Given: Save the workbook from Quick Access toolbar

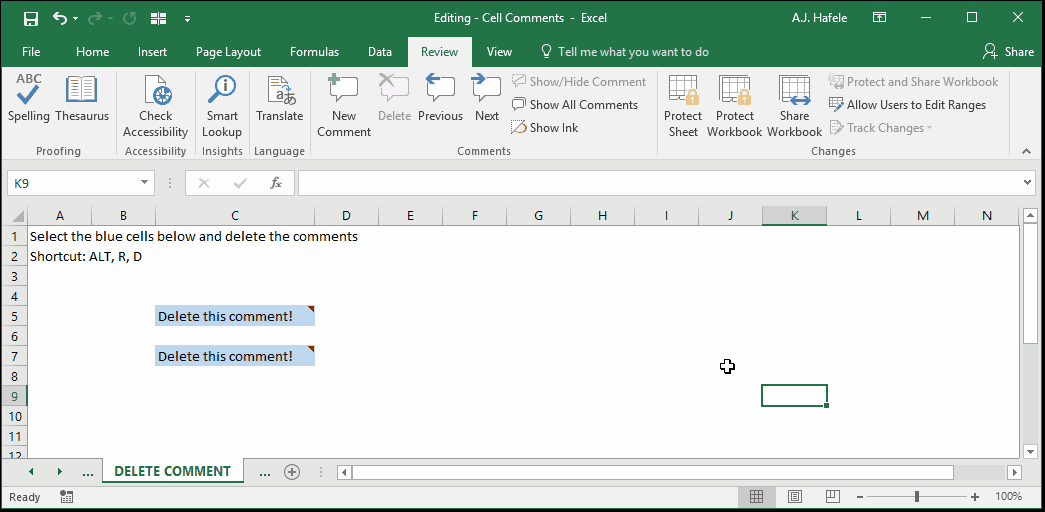Looking at the screenshot, I should (x=31, y=19).
